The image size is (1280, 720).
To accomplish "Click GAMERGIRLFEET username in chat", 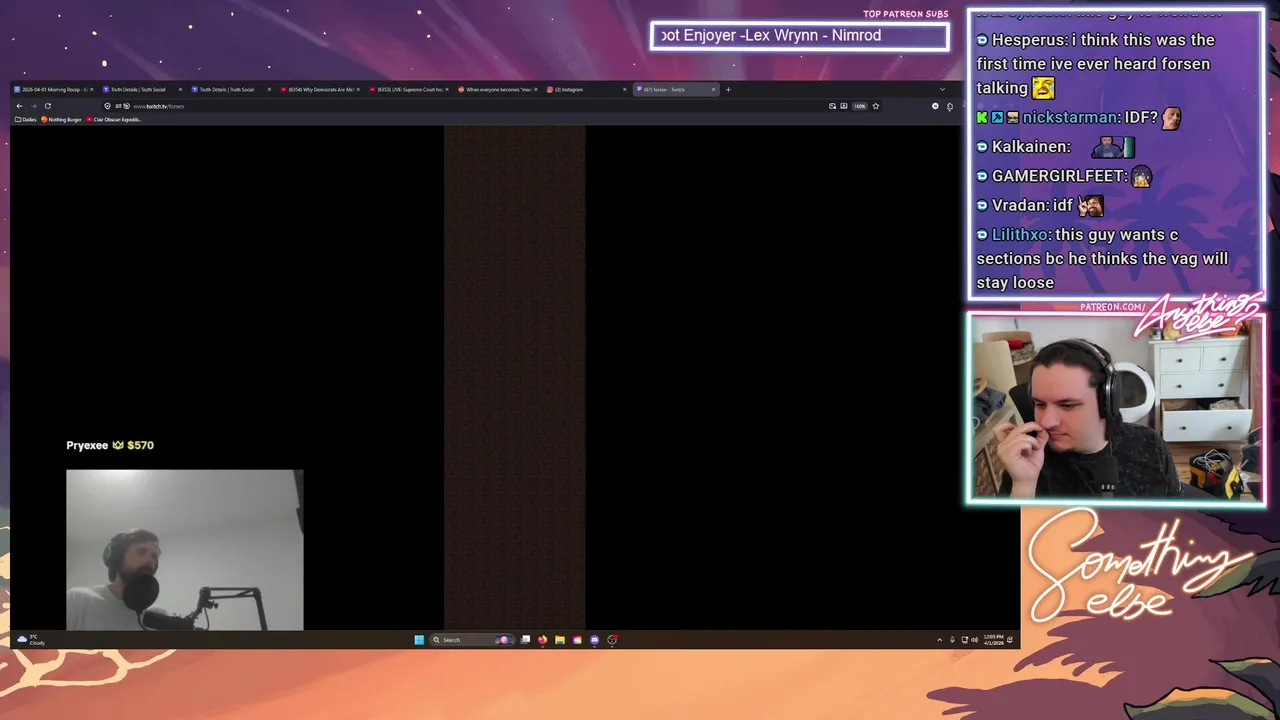I will tap(1059, 176).
